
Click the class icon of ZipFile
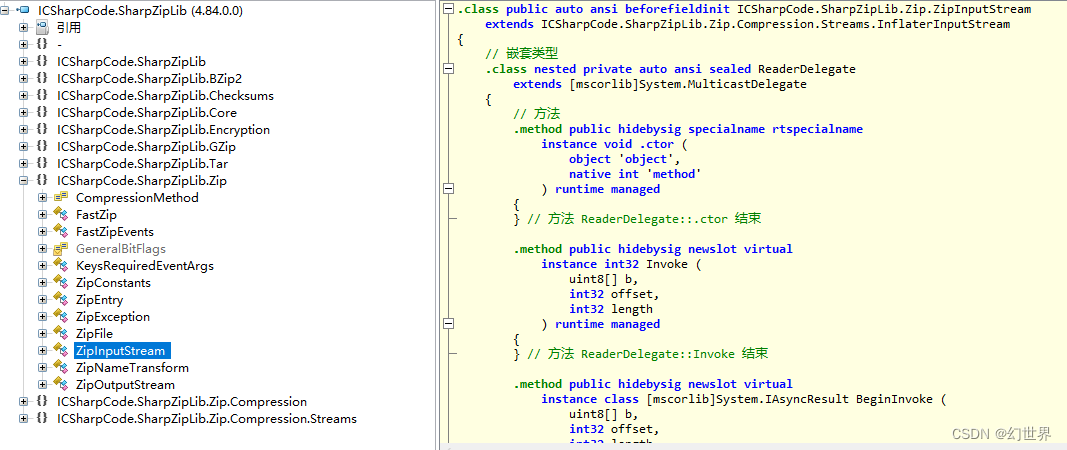tap(61, 334)
